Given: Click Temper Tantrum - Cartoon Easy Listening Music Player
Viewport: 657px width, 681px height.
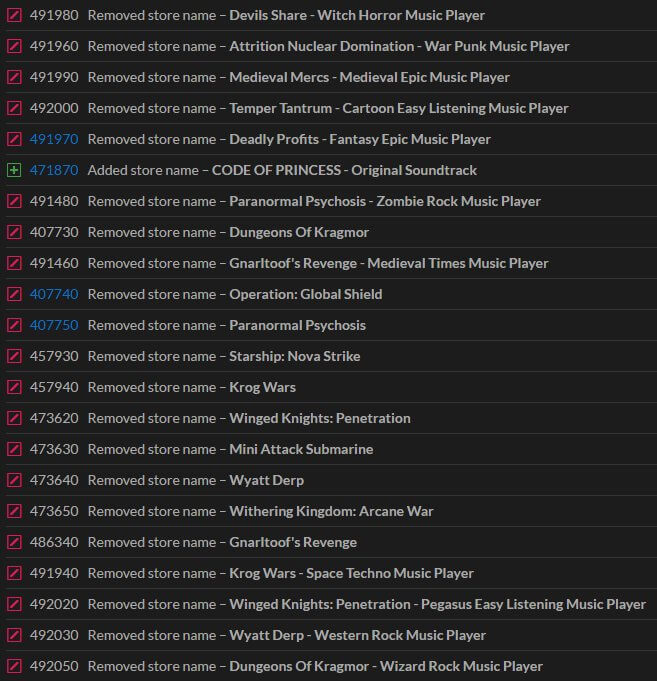Looking at the screenshot, I should pyautogui.click(x=398, y=109).
